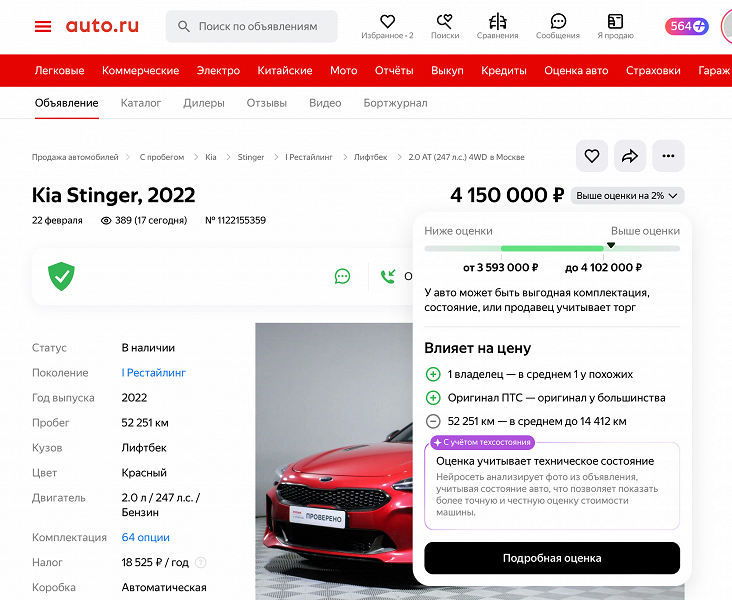This screenshot has height=600, width=732.
Task: Open Кредиты menu item
Action: tap(504, 71)
